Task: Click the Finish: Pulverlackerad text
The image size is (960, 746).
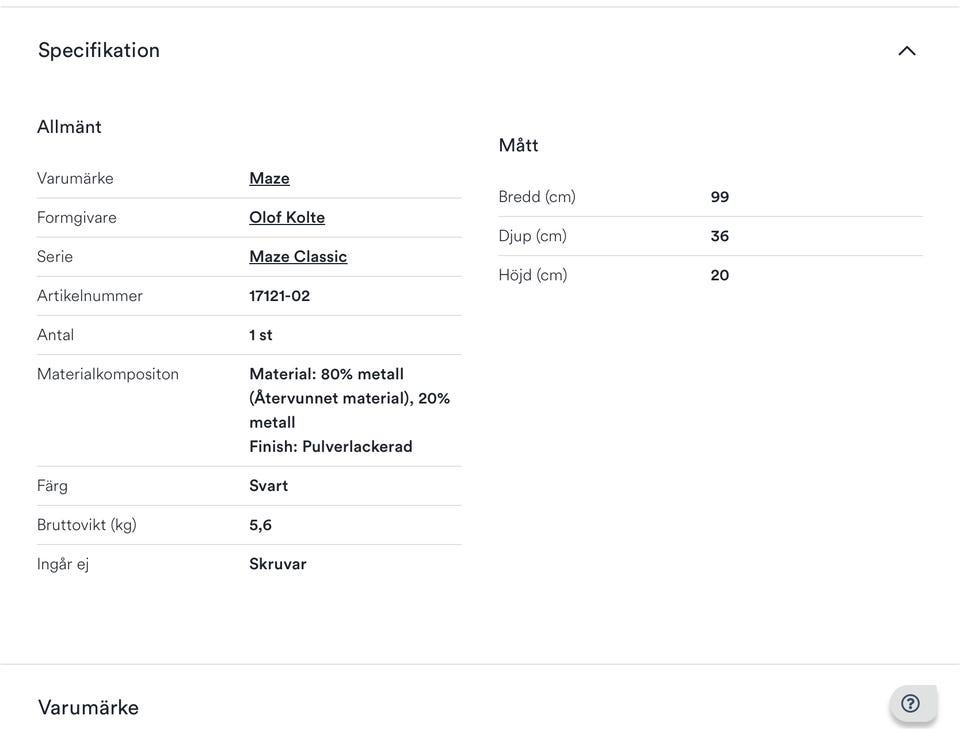Action: (x=331, y=446)
